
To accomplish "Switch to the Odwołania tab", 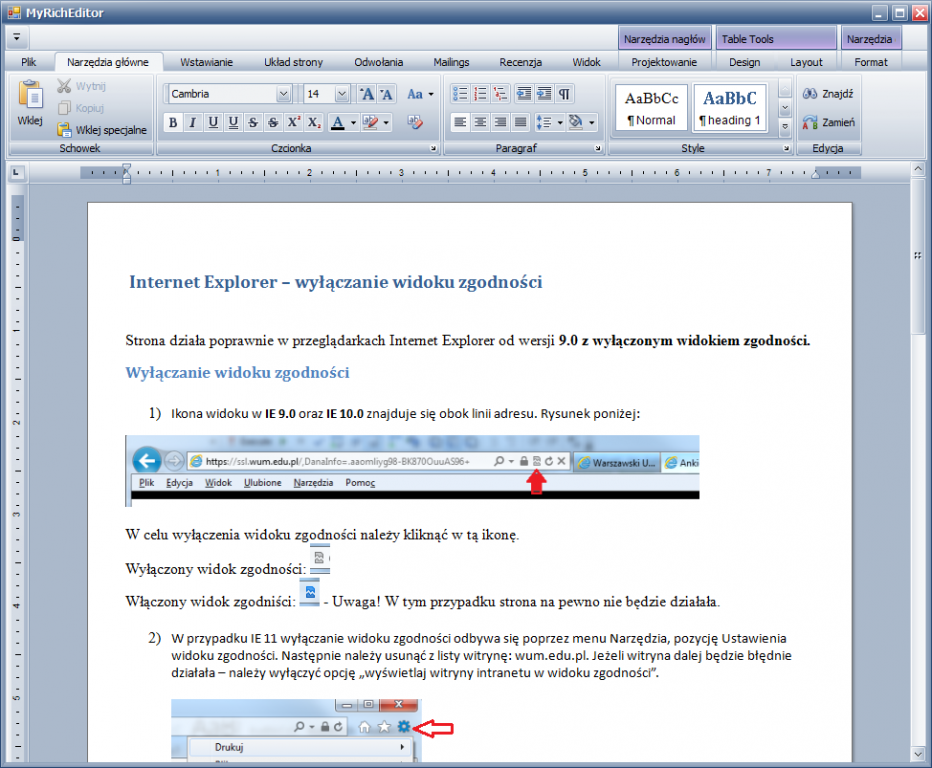I will tap(379, 62).
